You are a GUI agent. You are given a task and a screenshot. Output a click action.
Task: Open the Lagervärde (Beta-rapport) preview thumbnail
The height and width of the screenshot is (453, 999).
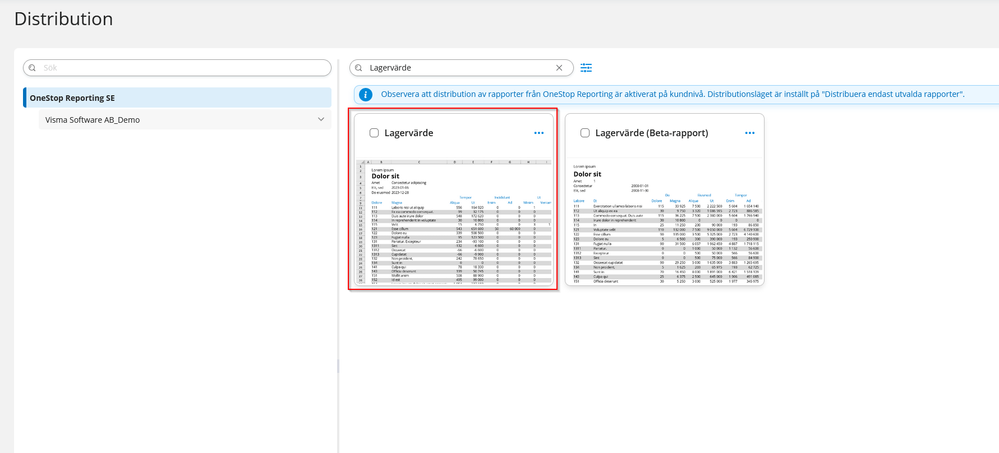pos(664,220)
